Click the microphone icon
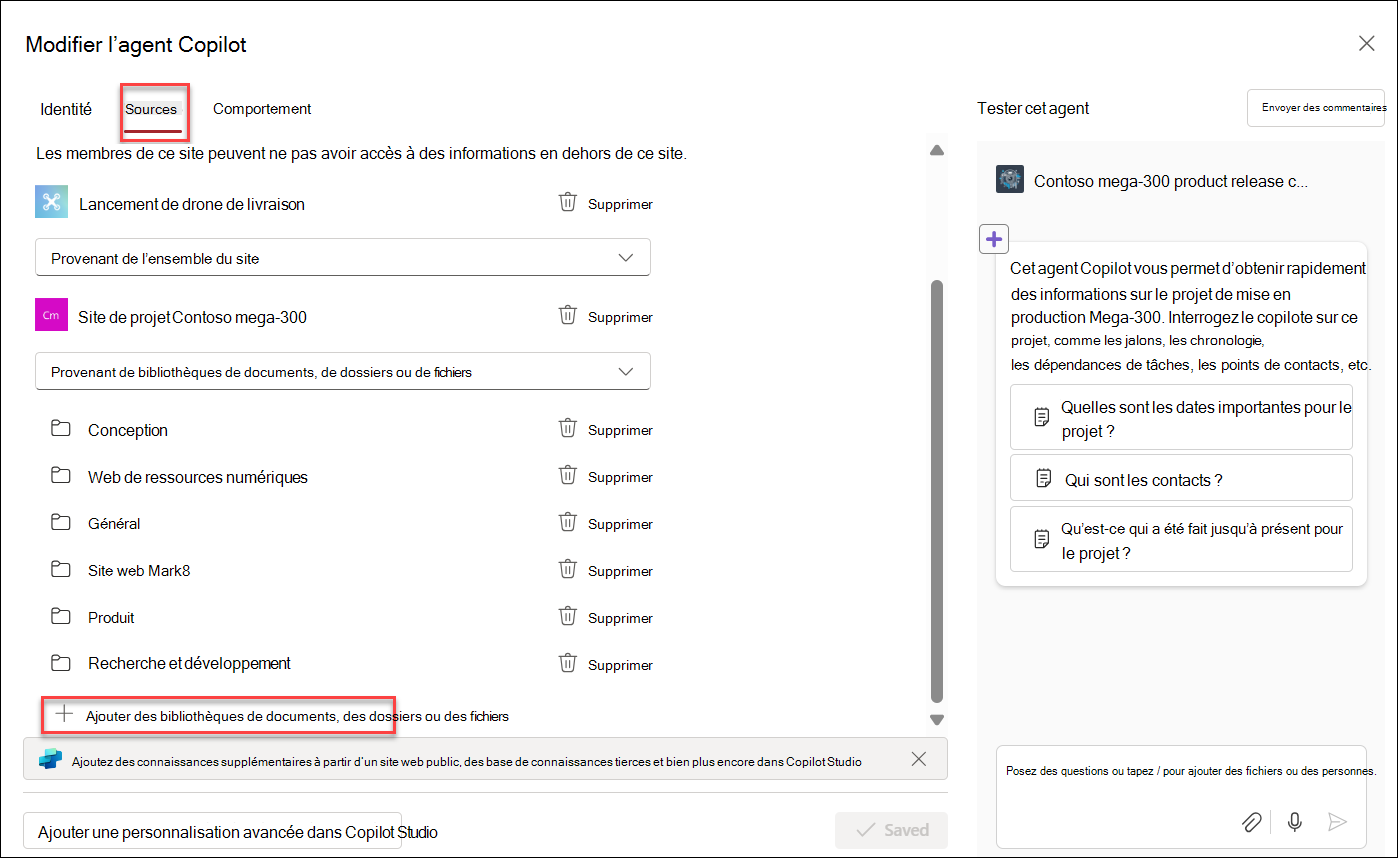Viewport: 1398px width, 858px height. pyautogui.click(x=1295, y=822)
